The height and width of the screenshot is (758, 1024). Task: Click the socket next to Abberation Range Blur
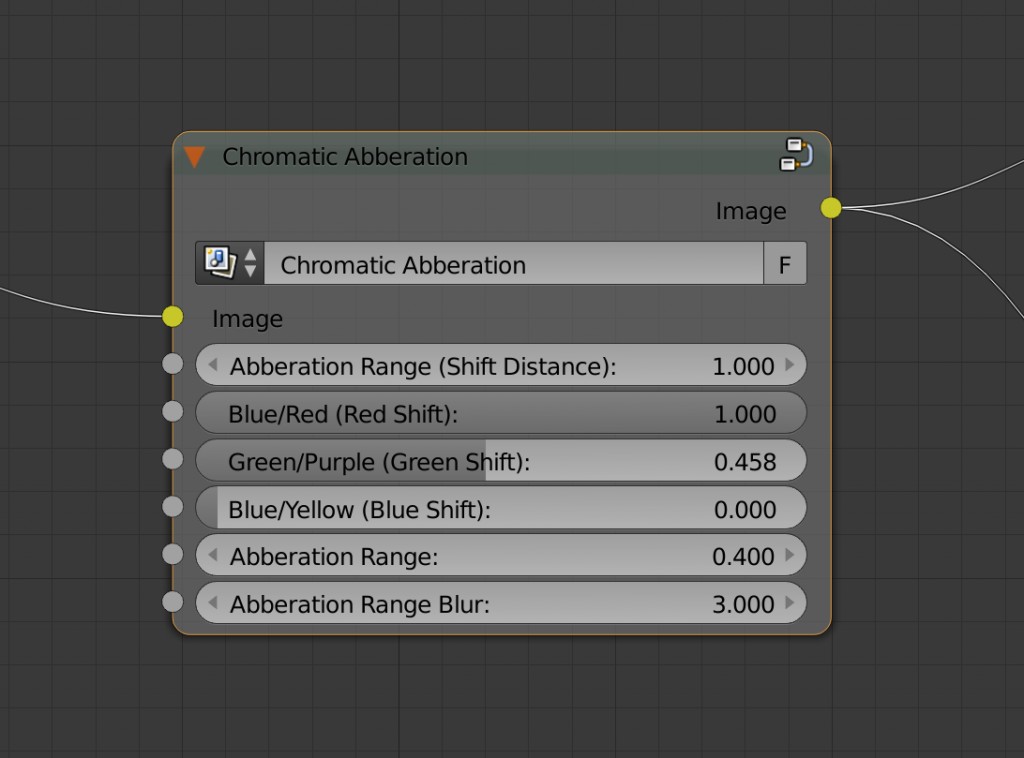click(x=172, y=601)
